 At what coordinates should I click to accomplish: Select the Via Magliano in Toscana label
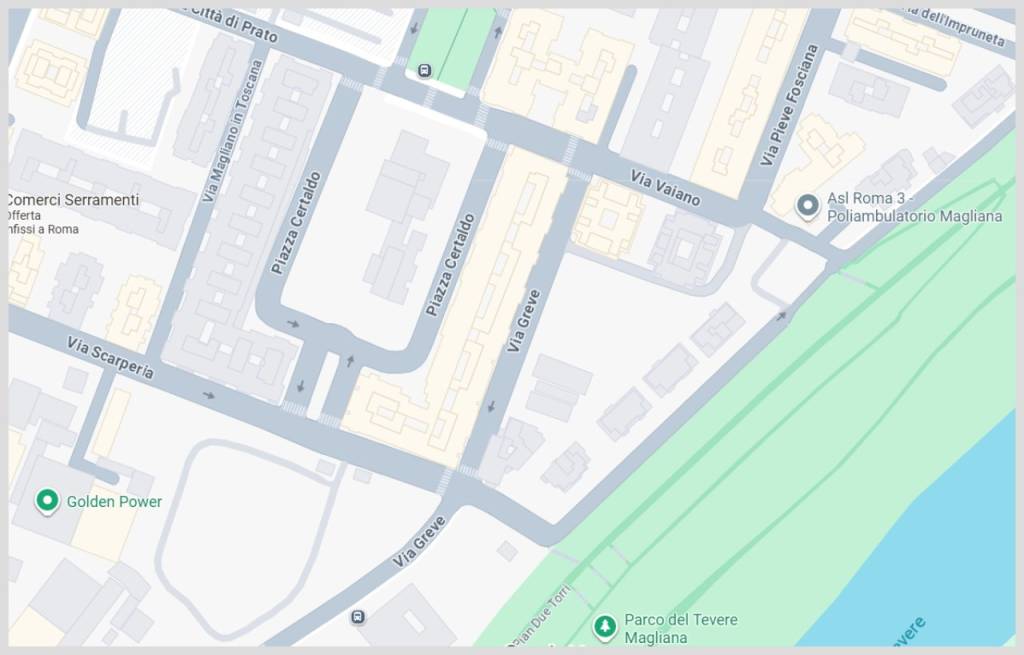[232, 131]
